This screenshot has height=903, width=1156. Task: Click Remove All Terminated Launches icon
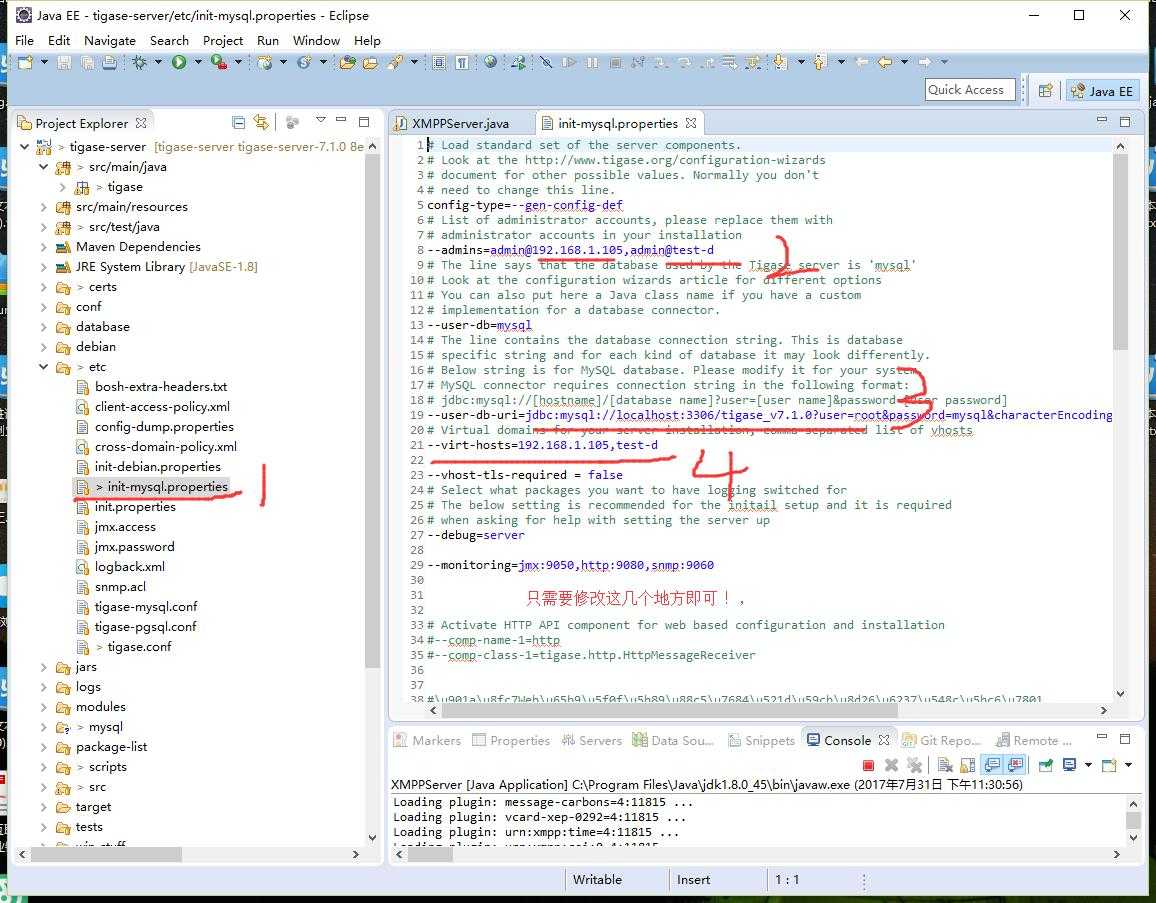click(915, 765)
